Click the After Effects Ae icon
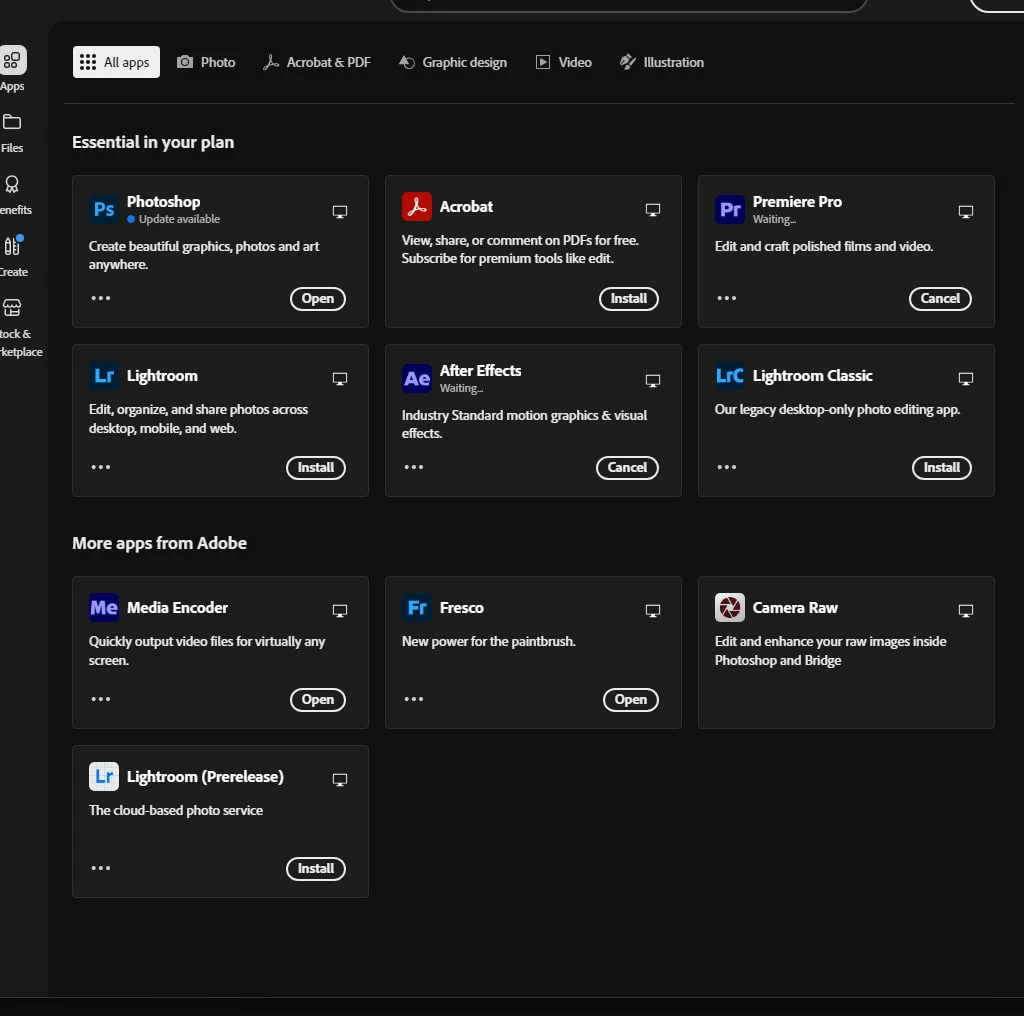Viewport: 1024px width, 1016px height. coord(417,379)
